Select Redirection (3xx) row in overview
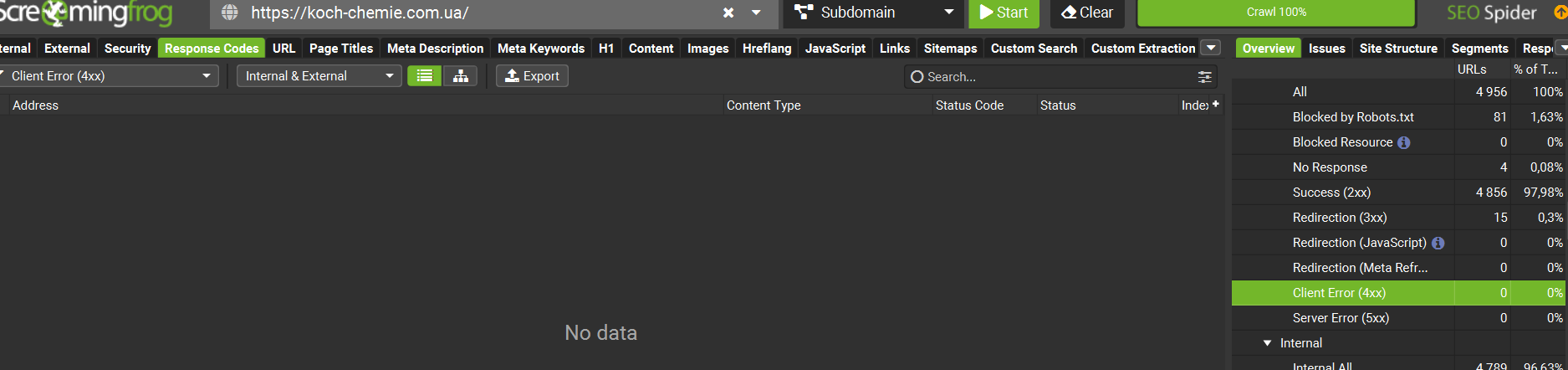The width and height of the screenshot is (1568, 370). (x=1340, y=218)
